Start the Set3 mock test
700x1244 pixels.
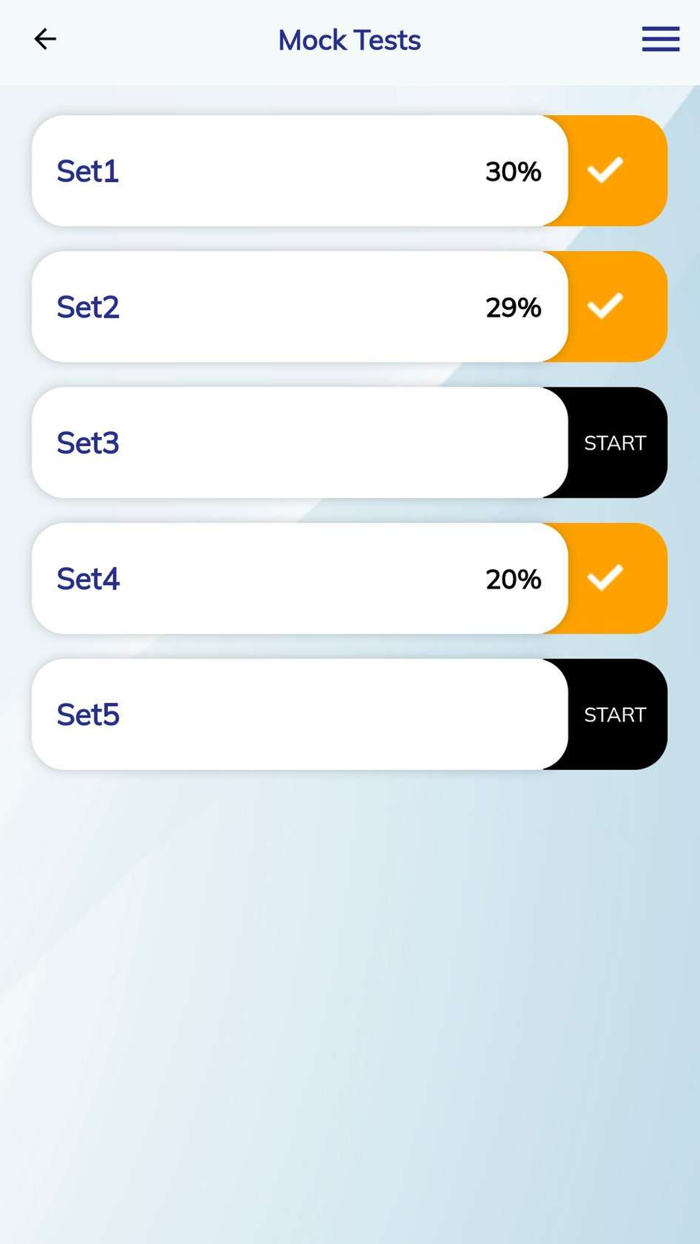614,442
